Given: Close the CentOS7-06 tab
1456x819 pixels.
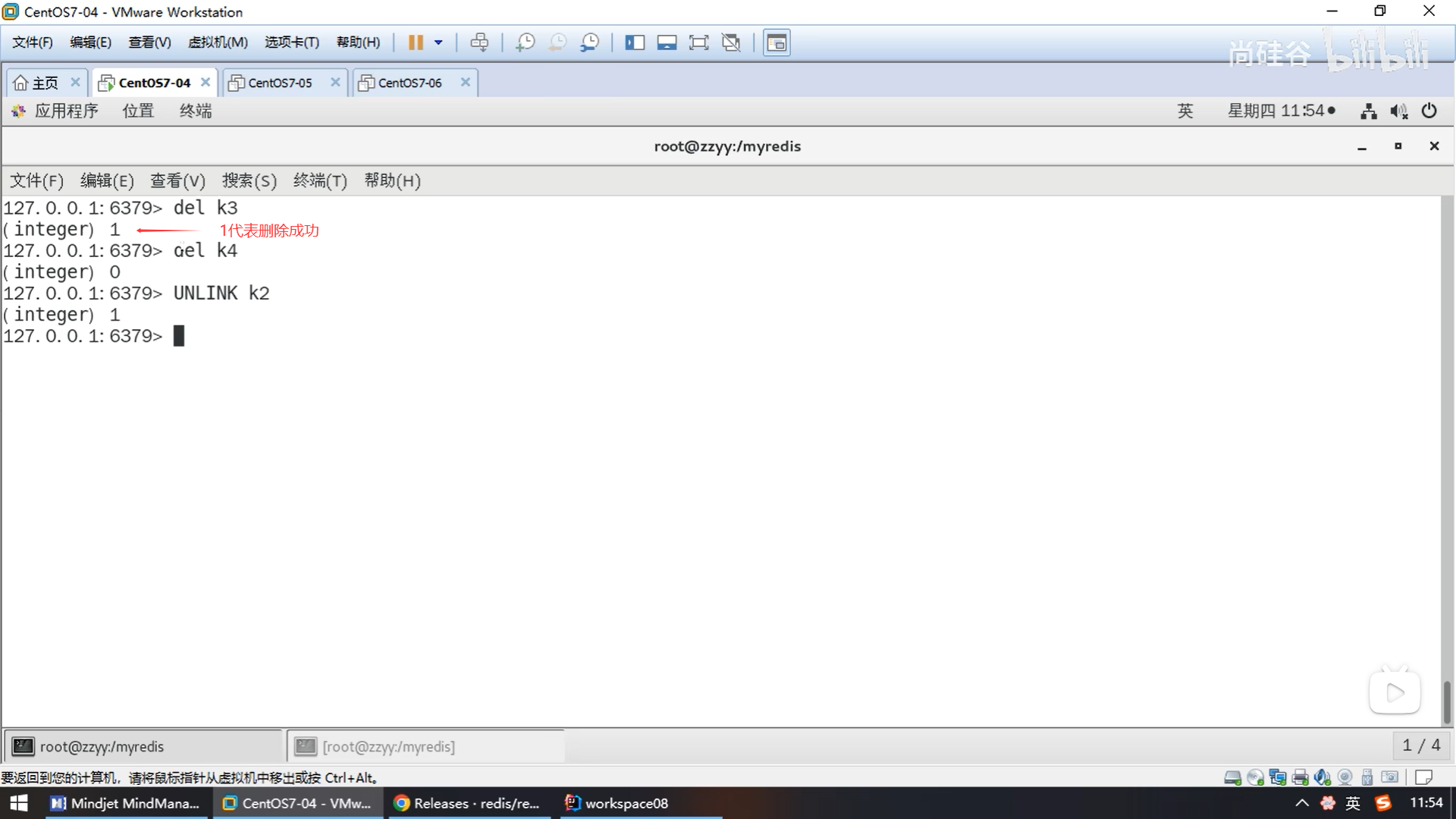Looking at the screenshot, I should [x=466, y=82].
